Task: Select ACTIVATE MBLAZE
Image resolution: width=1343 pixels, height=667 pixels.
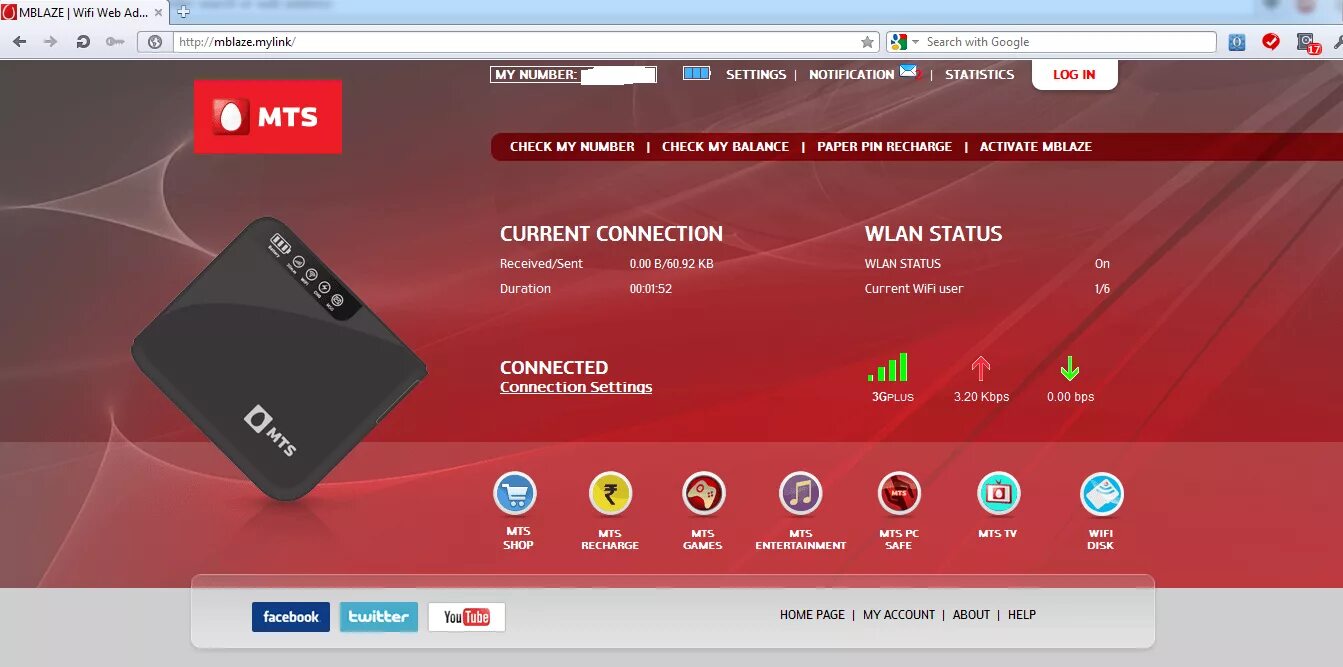Action: (x=1035, y=147)
